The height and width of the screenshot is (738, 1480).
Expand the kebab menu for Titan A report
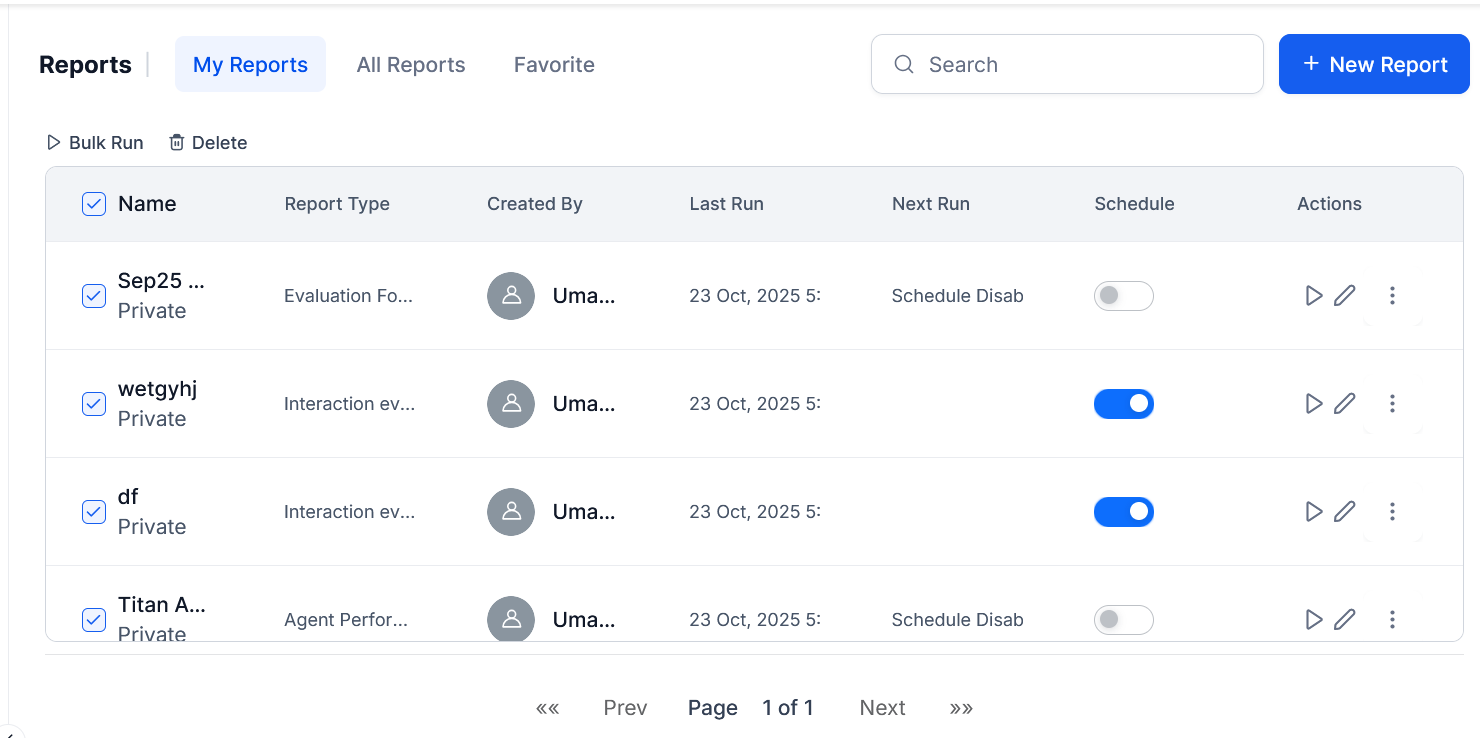1392,620
